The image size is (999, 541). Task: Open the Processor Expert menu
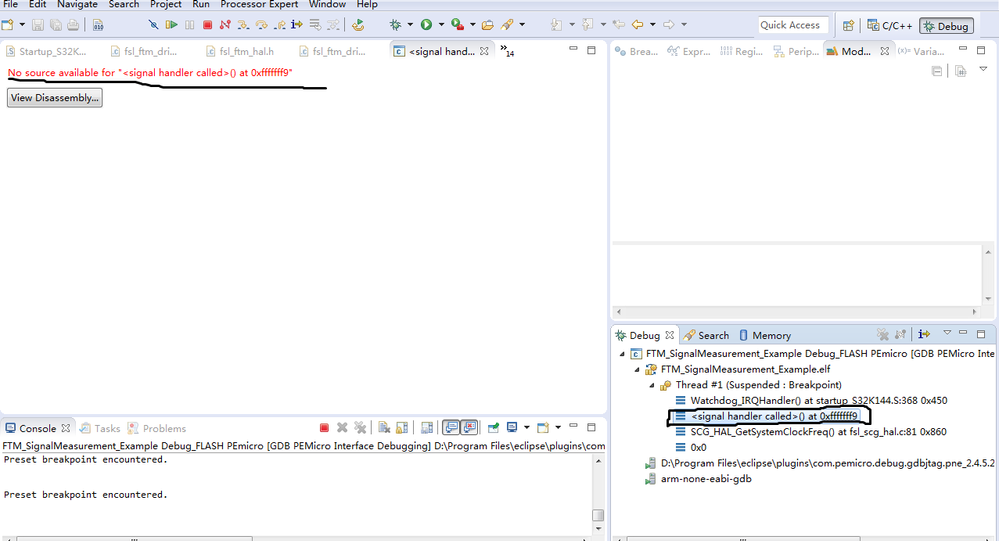(x=259, y=4)
